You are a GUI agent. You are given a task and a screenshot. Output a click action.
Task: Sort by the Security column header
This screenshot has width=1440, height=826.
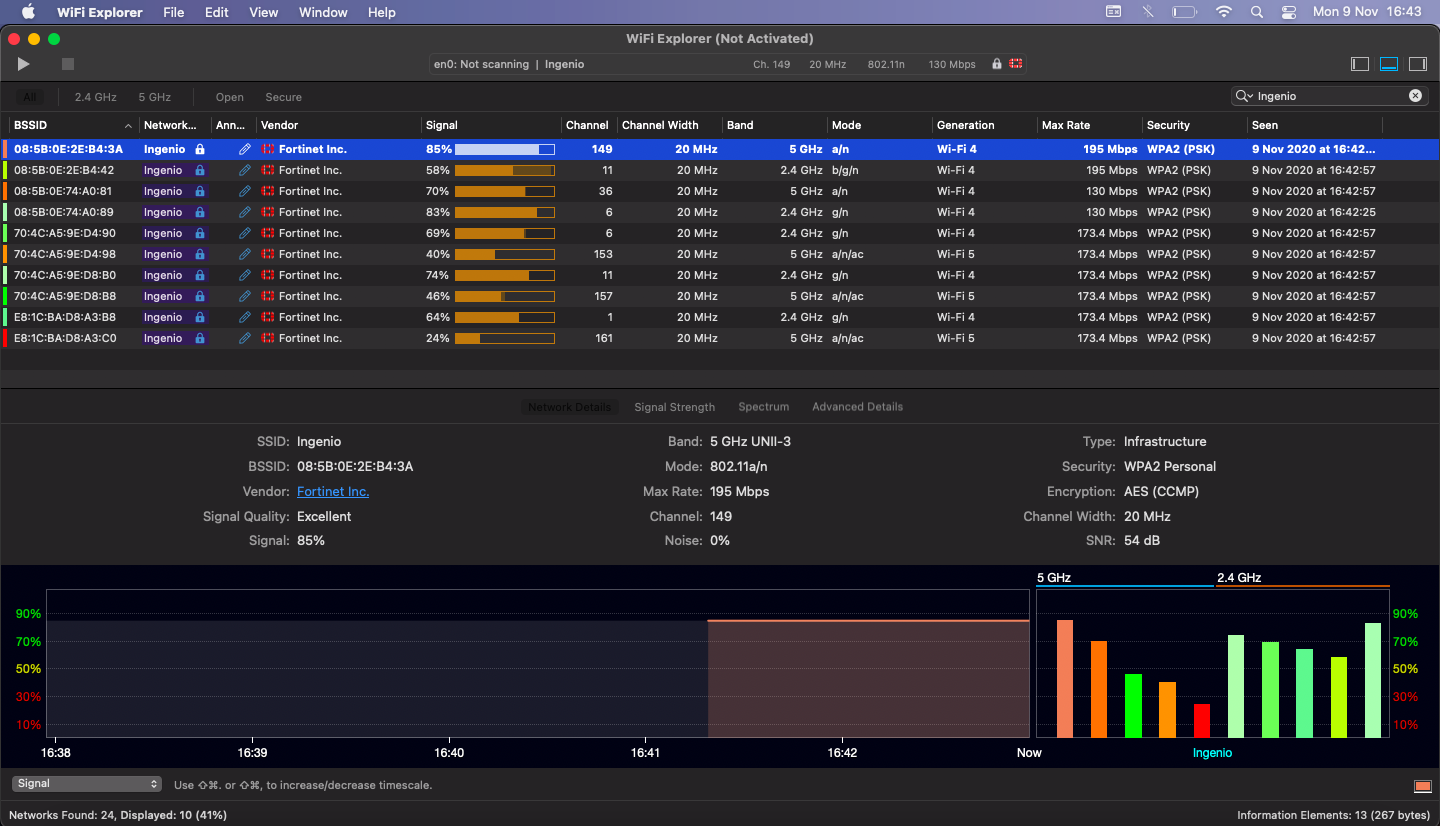pos(1195,125)
